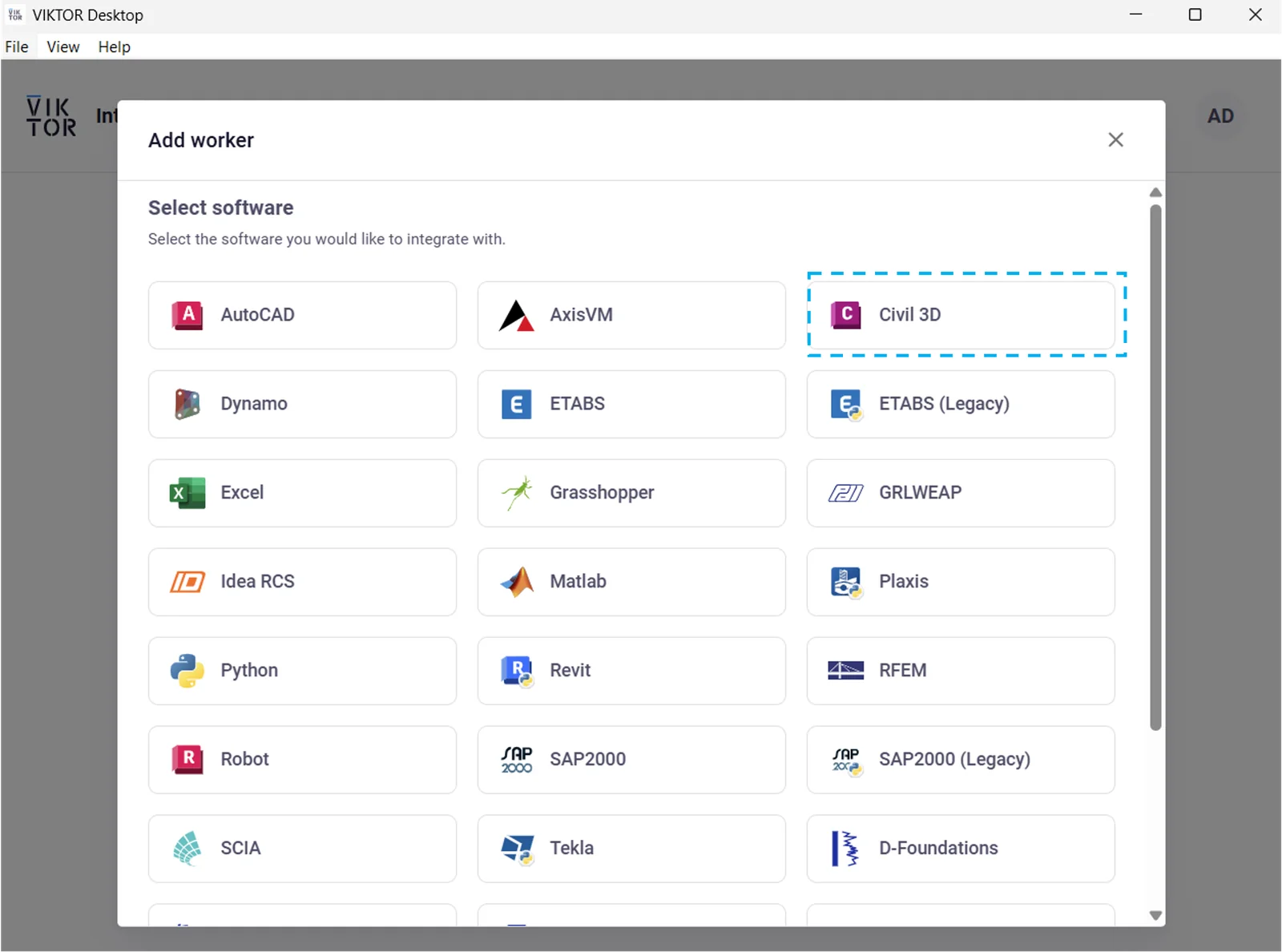Click the Idea RCS orange icon
This screenshot has height=952, width=1282.
click(187, 582)
